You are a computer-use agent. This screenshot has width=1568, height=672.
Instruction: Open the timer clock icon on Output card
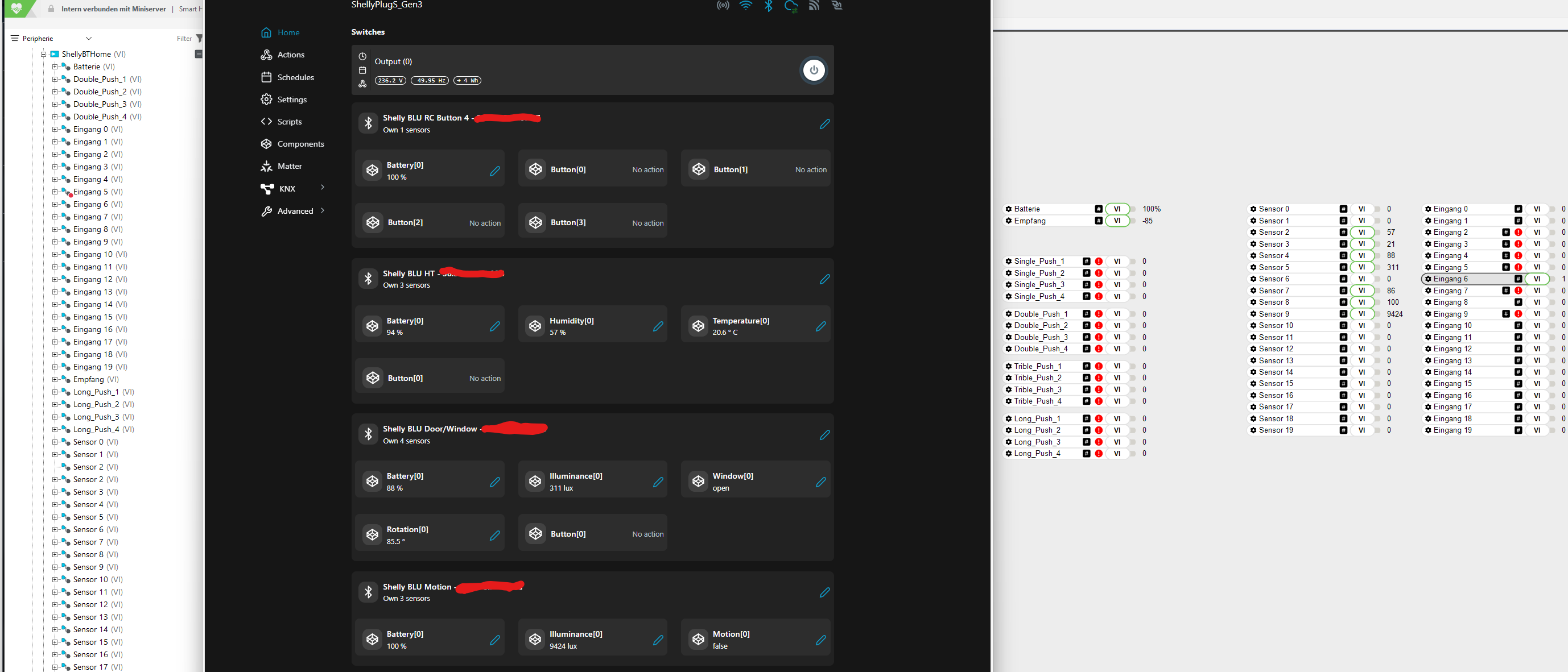[362, 56]
